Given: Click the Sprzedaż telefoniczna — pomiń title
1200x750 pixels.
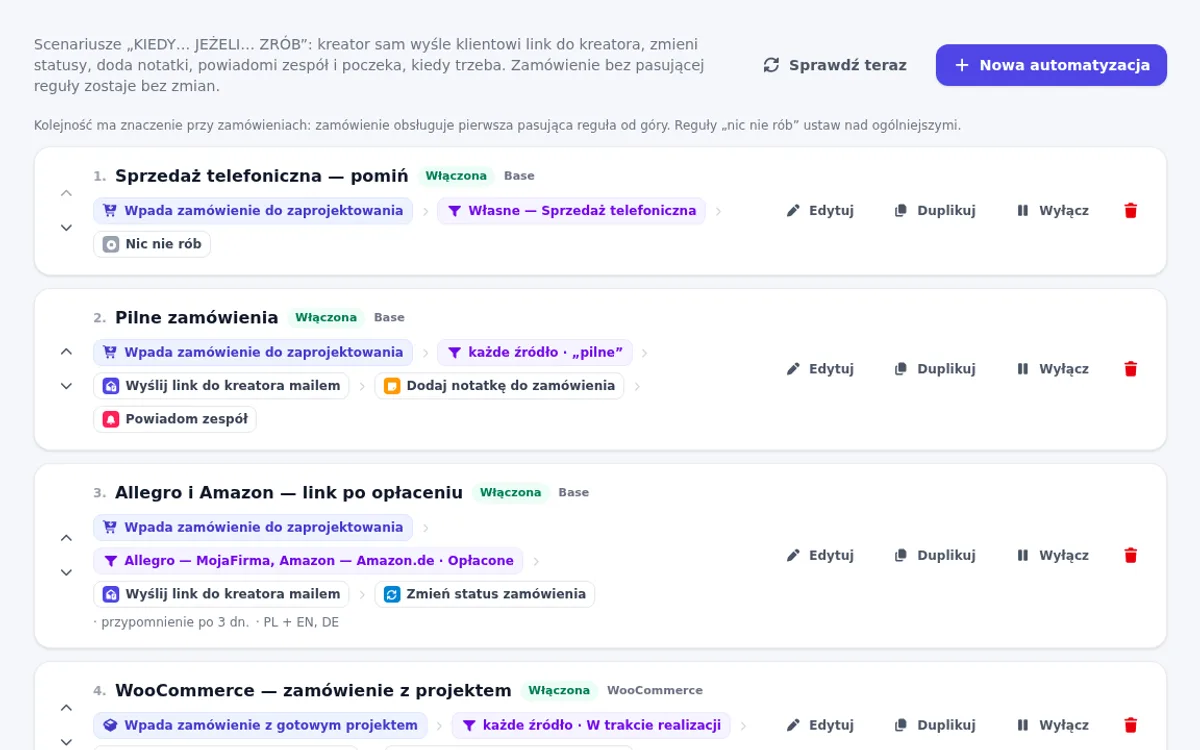Looking at the screenshot, I should coord(262,176).
